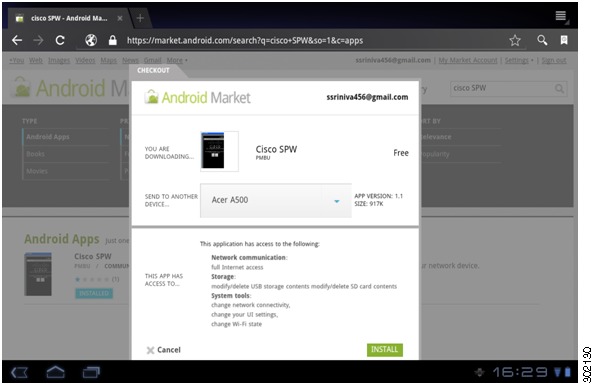Tap the battery status icon
The image size is (593, 386).
click(568, 372)
